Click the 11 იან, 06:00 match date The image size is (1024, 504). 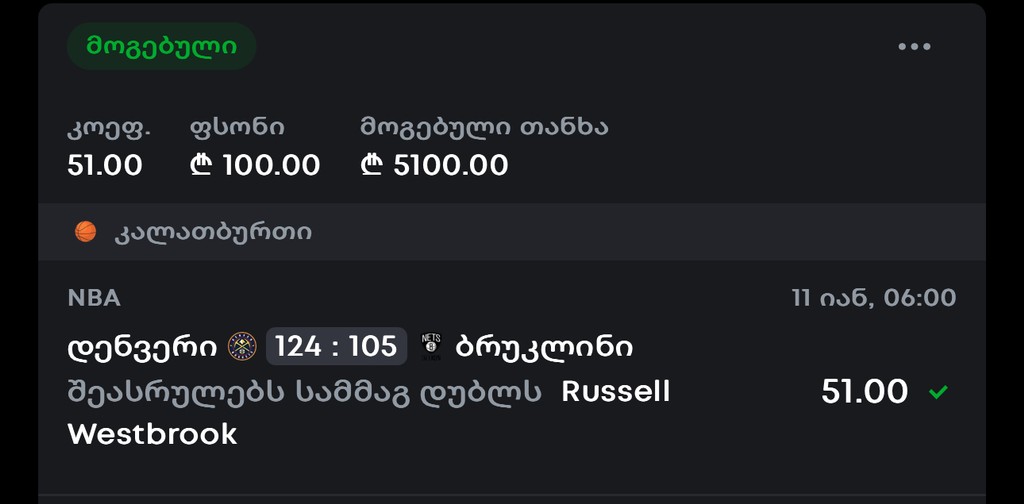tap(873, 298)
